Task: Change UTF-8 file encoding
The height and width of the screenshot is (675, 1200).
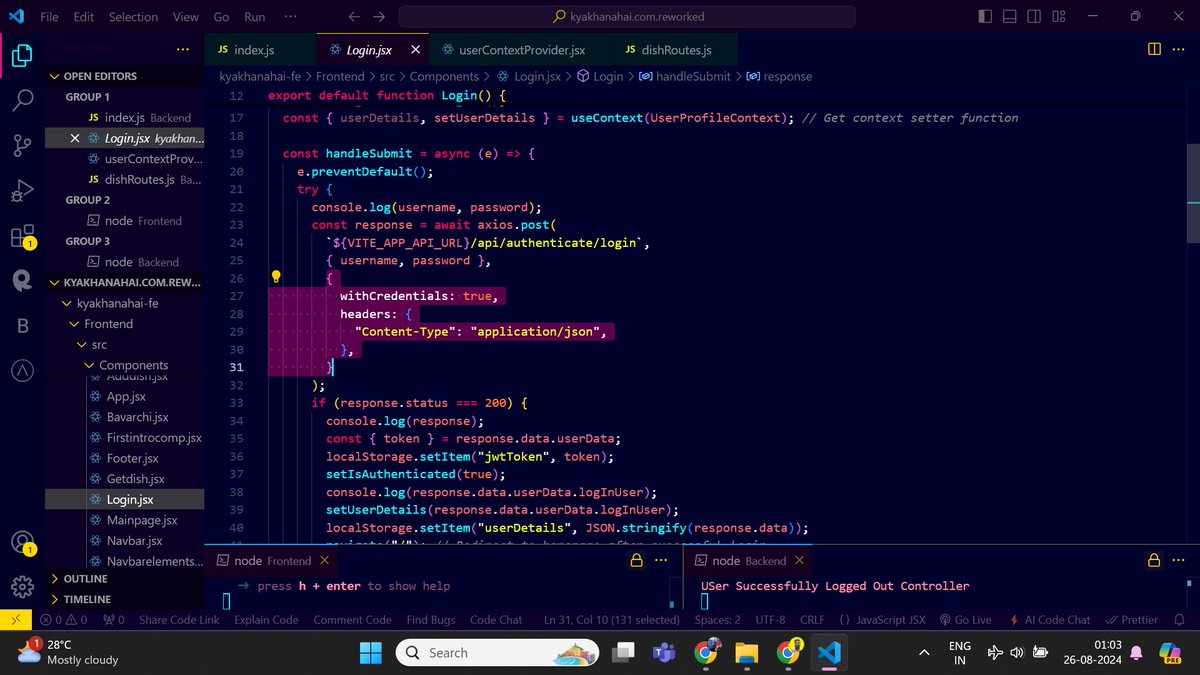Action: pos(770,620)
